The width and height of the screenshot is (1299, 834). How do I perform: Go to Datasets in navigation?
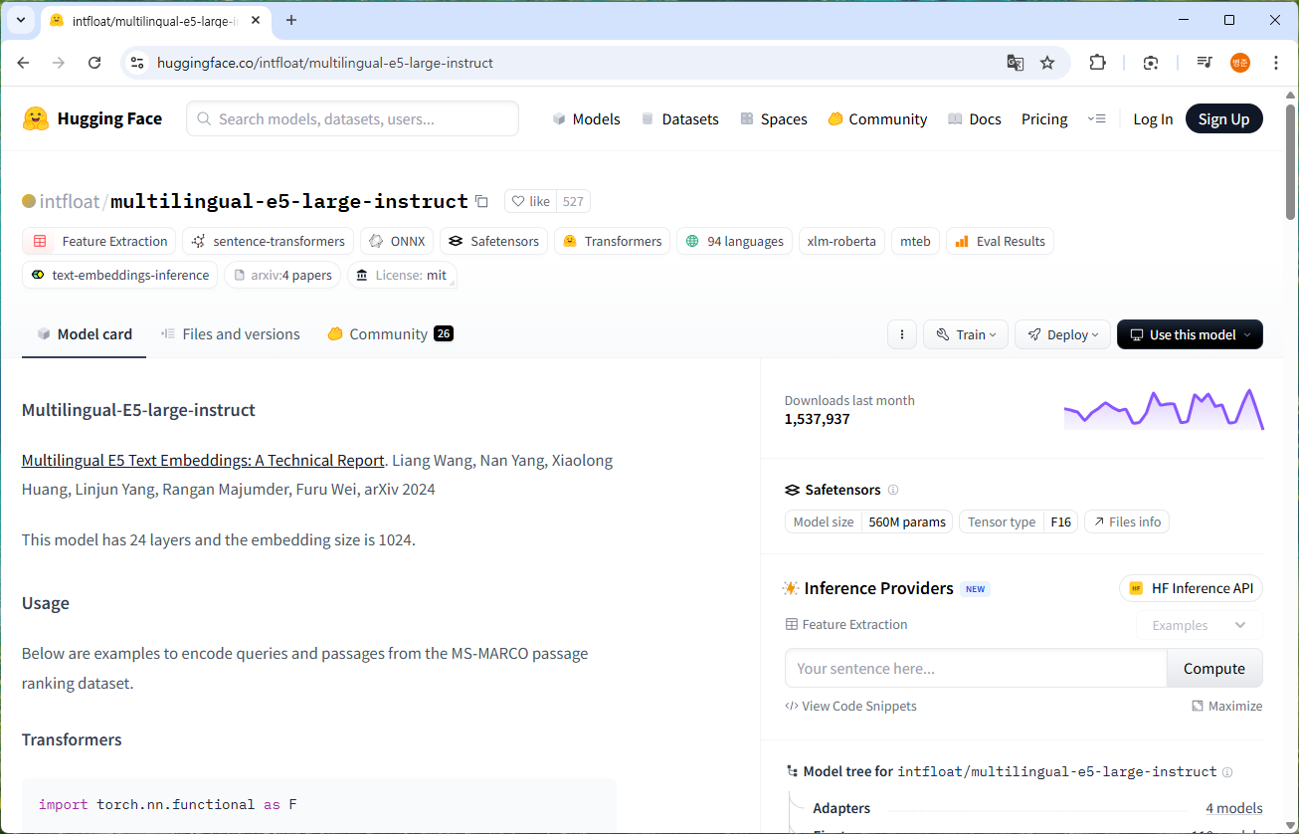point(680,119)
